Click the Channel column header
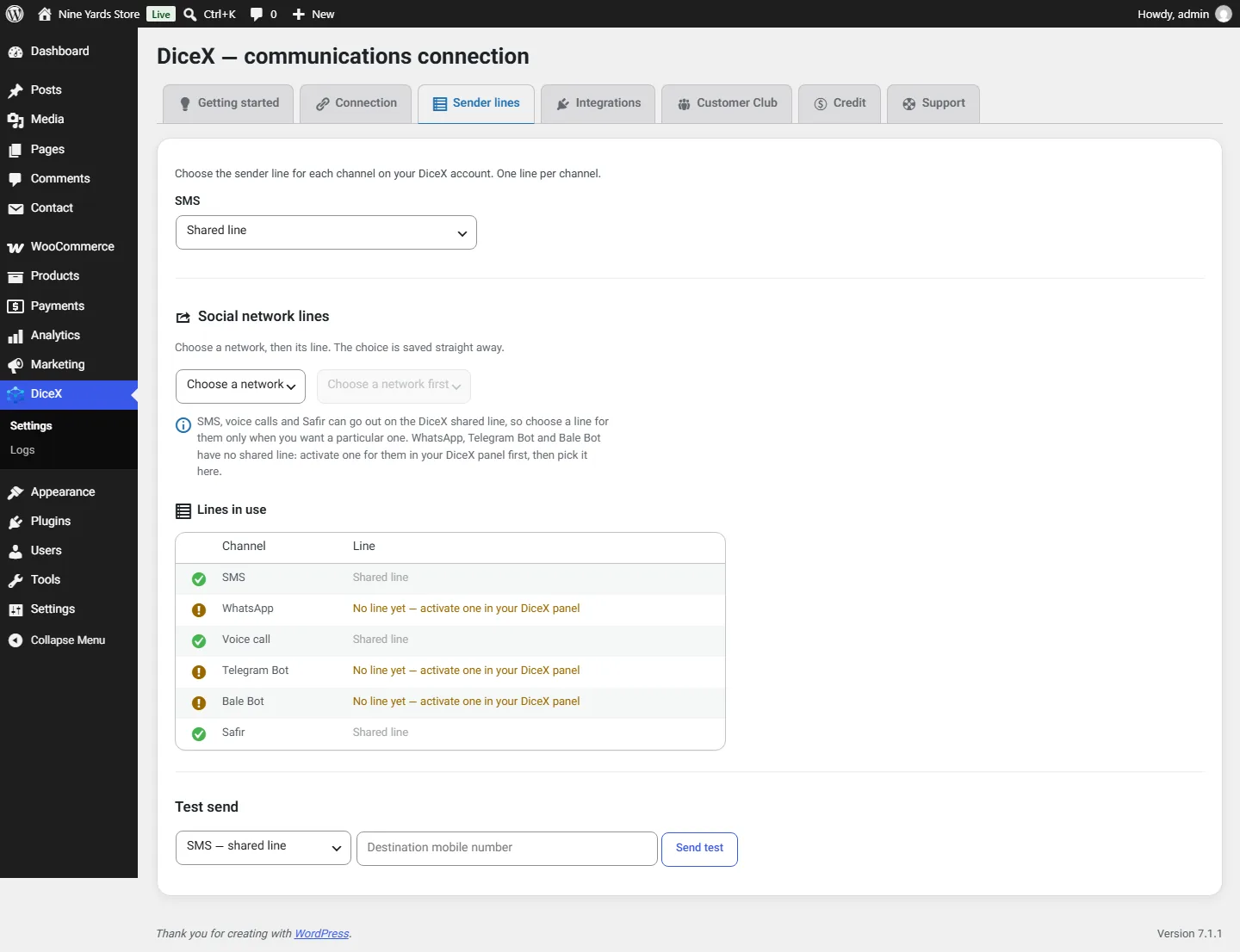The image size is (1240, 952). pyautogui.click(x=244, y=547)
